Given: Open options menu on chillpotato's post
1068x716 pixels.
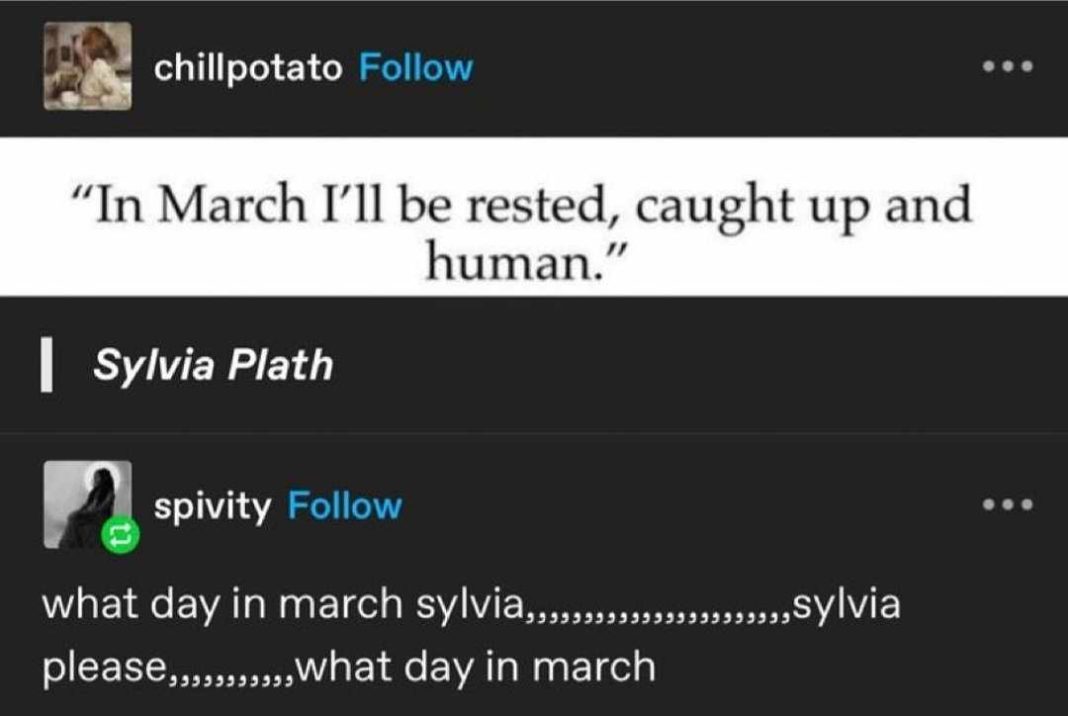Looking at the screenshot, I should pyautogui.click(x=1008, y=67).
